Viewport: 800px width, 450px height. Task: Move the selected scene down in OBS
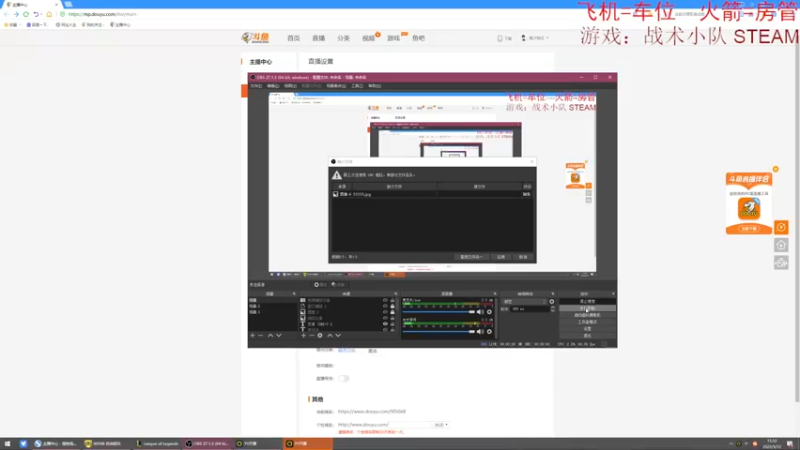pos(279,336)
